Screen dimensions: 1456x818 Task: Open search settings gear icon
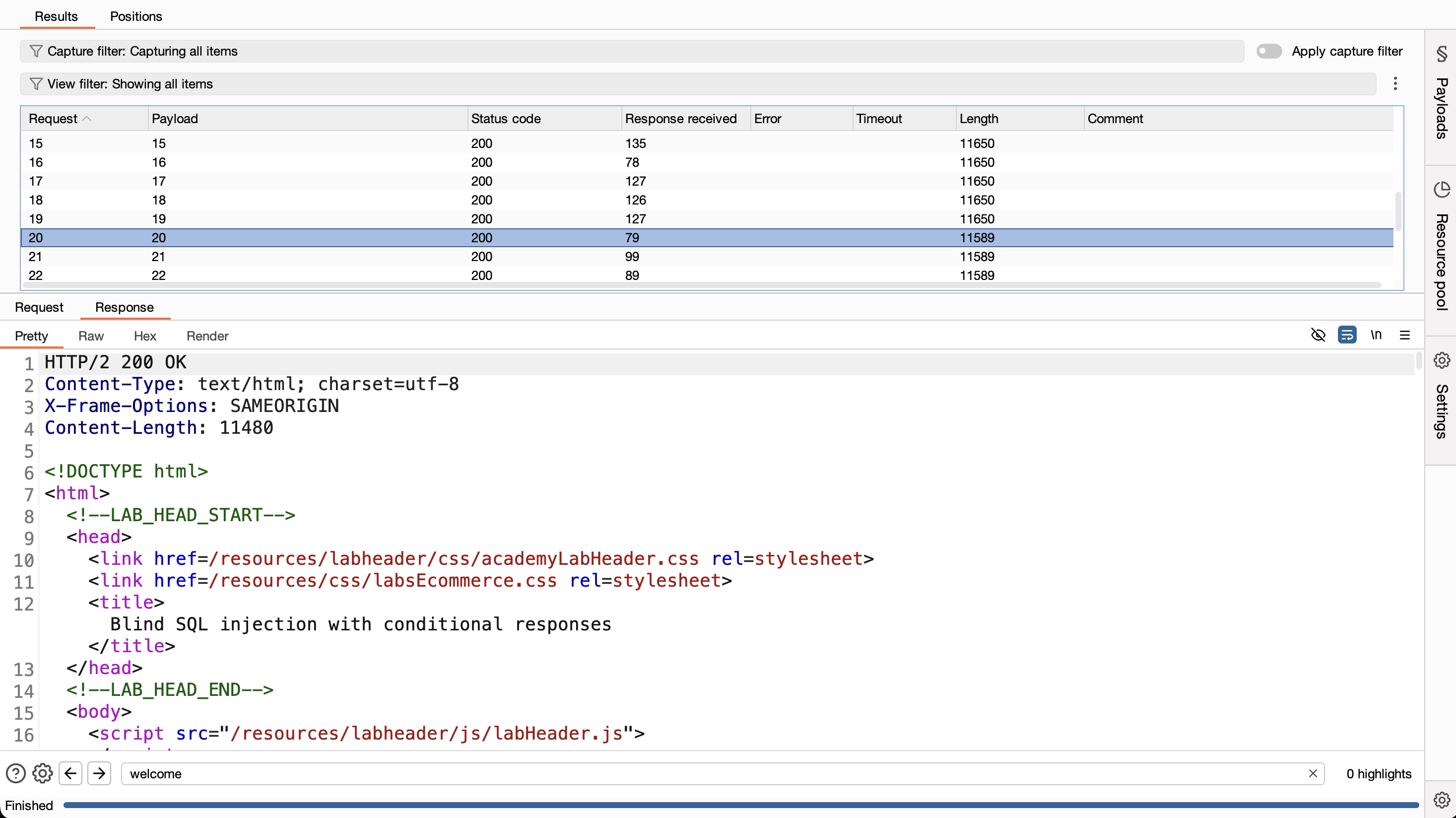pos(42,773)
